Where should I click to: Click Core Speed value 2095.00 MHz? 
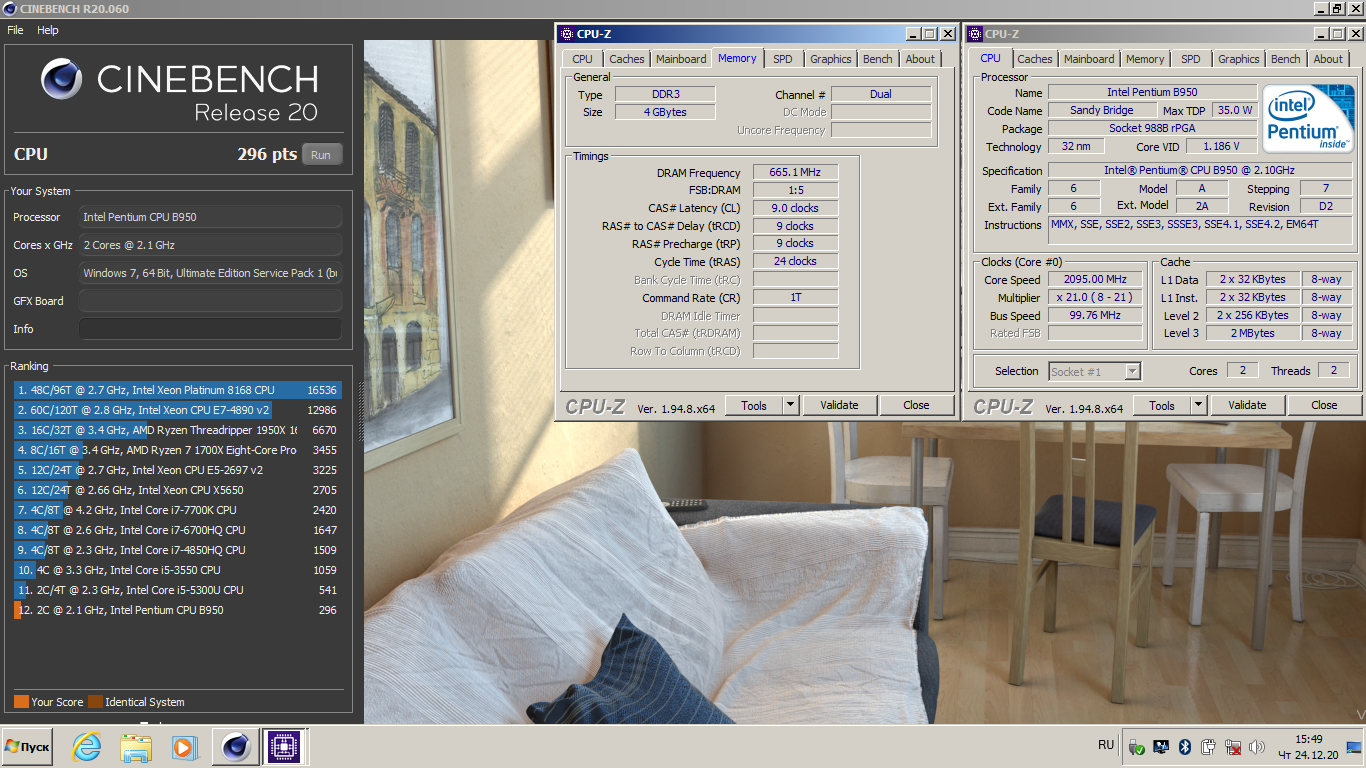tap(1096, 280)
